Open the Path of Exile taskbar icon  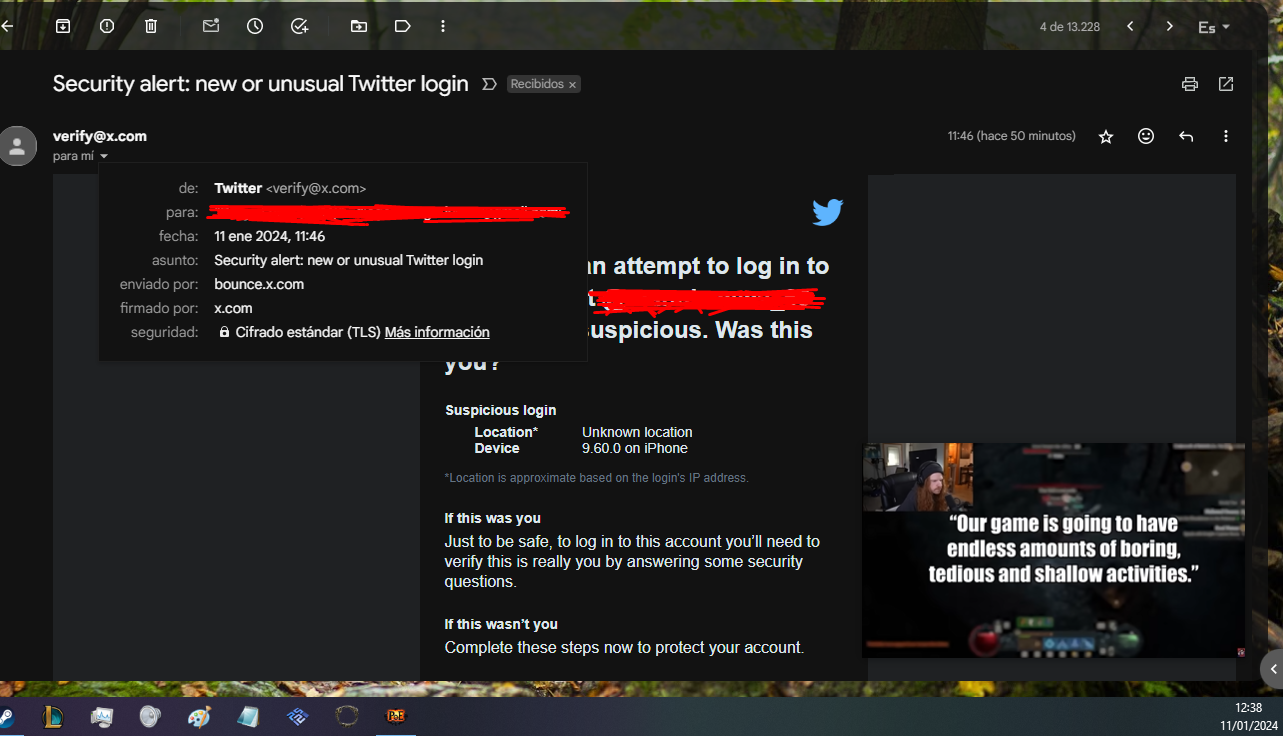coord(395,716)
